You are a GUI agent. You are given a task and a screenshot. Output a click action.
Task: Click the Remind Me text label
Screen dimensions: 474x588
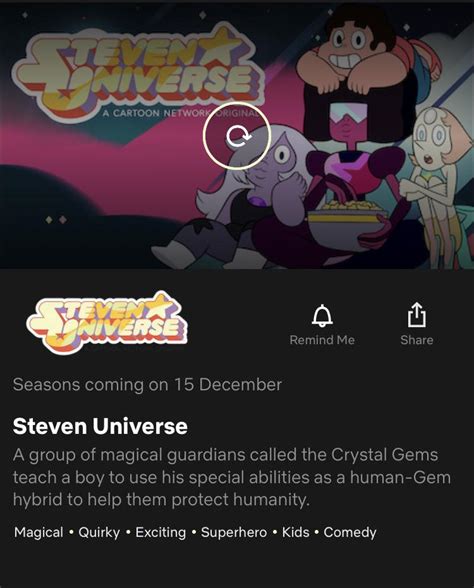point(322,340)
